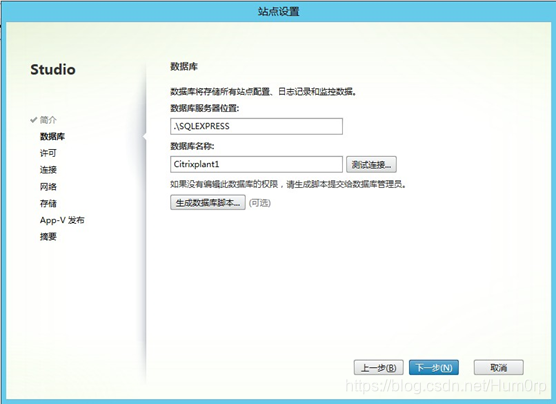
Task: Click the 数据库名称 label
Action: [x=192, y=146]
